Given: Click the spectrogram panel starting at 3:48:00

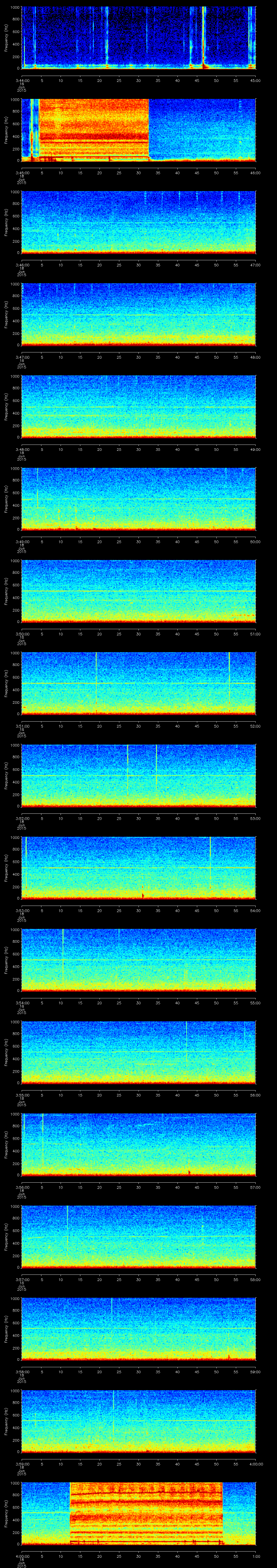Looking at the screenshot, I should pos(138,407).
